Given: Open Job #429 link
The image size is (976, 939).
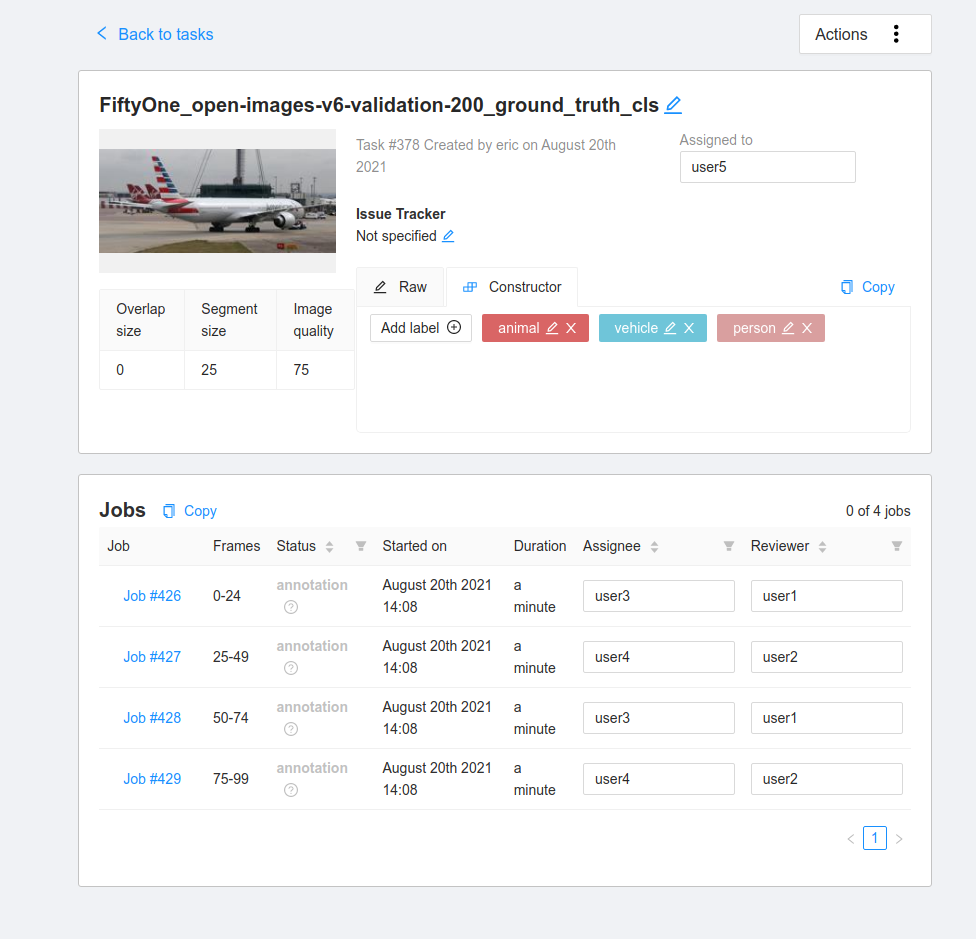Looking at the screenshot, I should click(x=152, y=779).
